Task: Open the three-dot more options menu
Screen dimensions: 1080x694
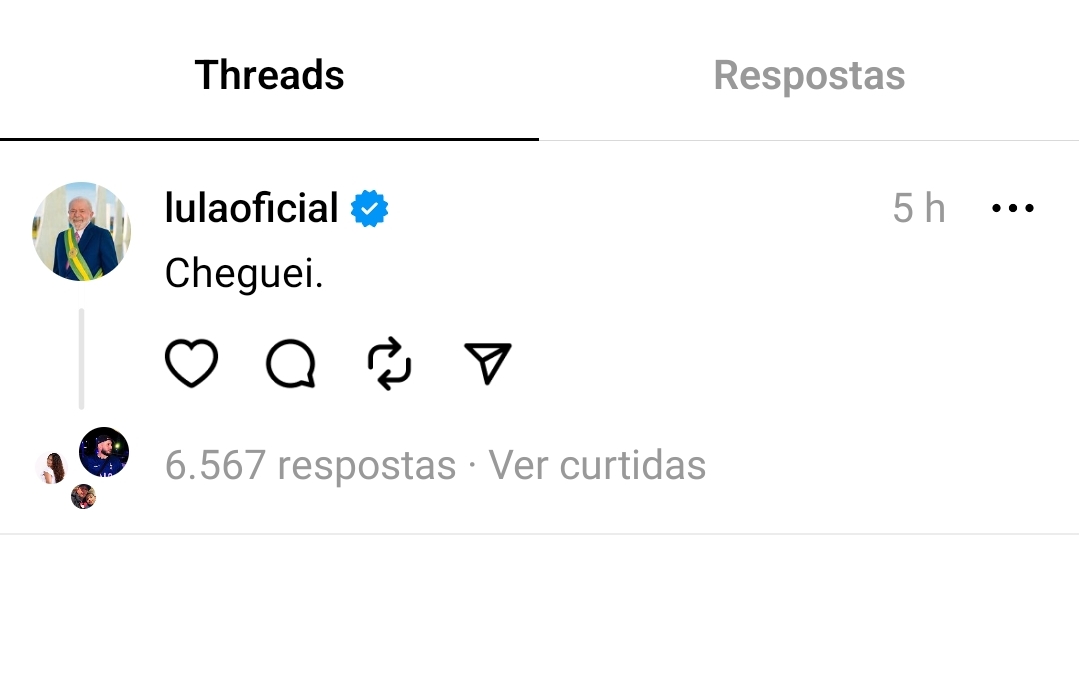Action: 1012,207
